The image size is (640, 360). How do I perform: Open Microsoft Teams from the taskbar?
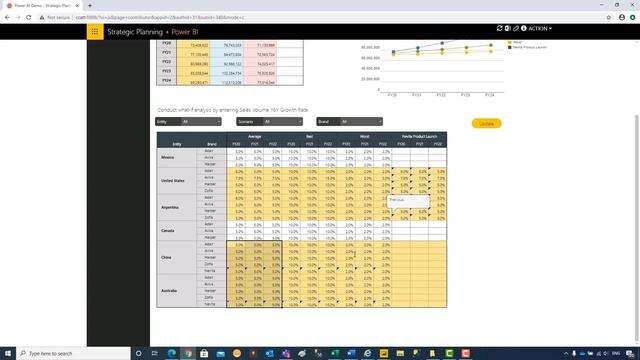286,353
